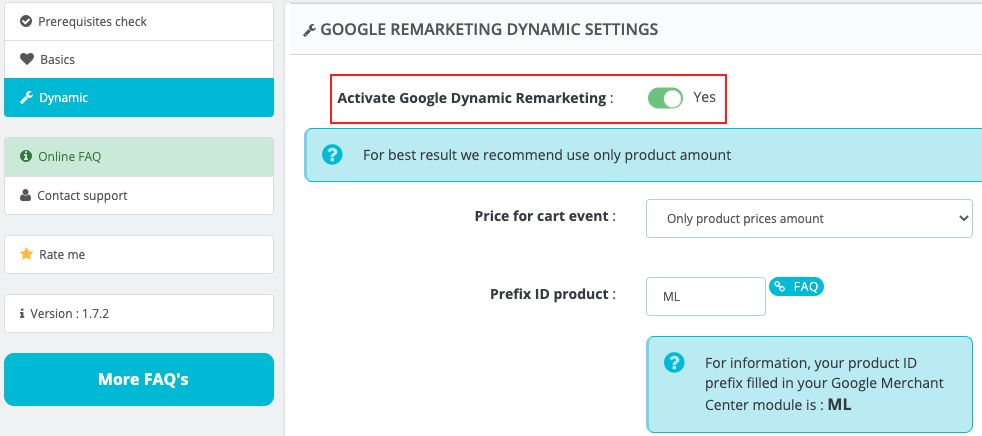Open the Price for cart event dropdown
Viewport: 982px width, 436px height.
(809, 219)
